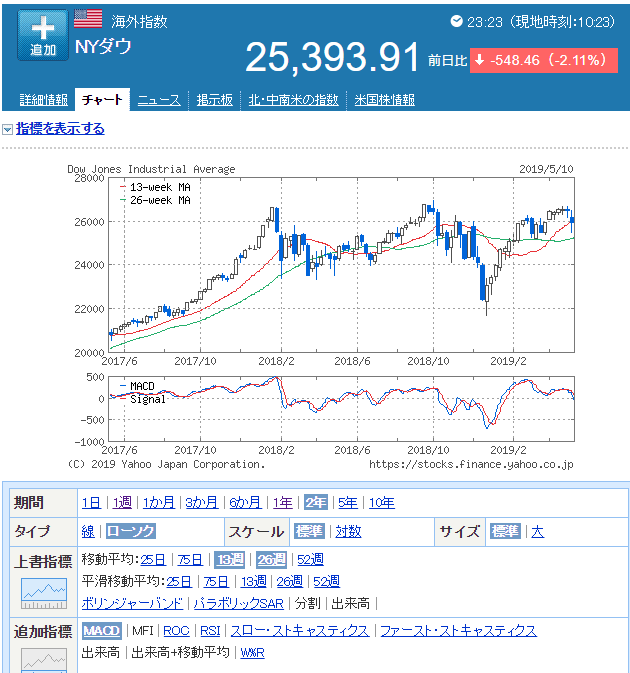
Task: Click the MACD sub-chart
Action: pos(342,409)
